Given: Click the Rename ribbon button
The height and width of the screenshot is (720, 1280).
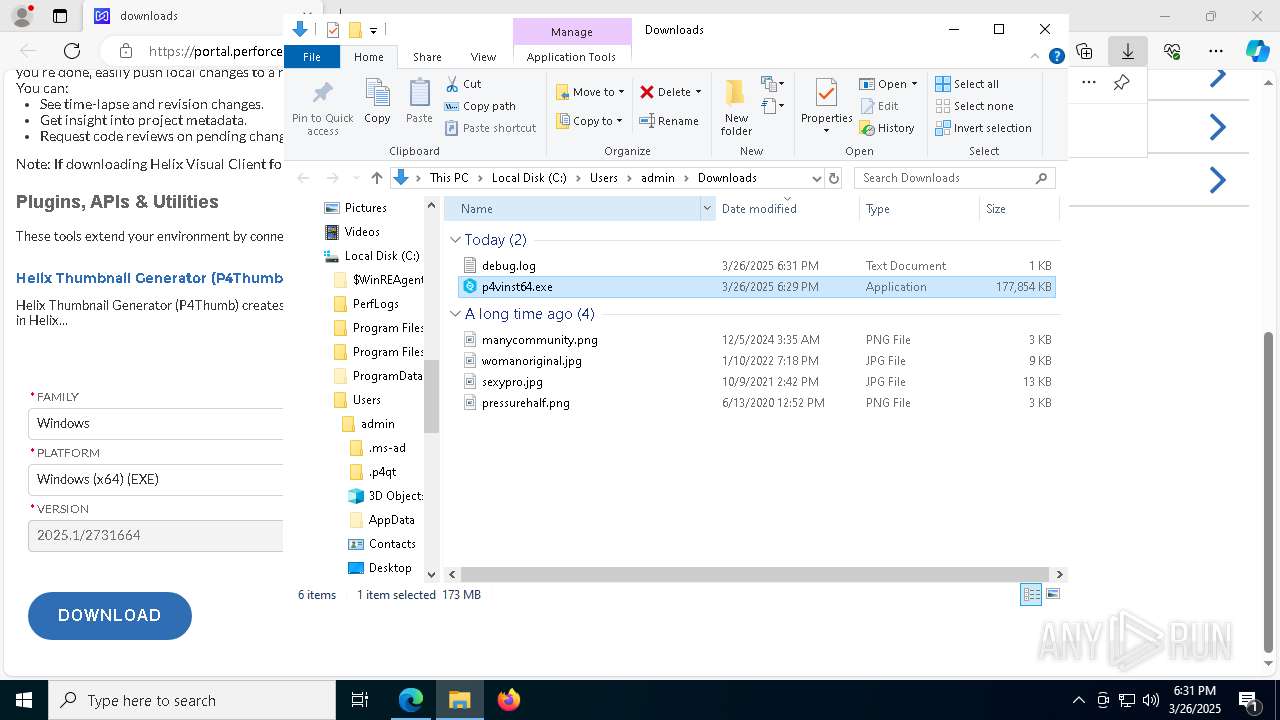Looking at the screenshot, I should click(669, 121).
